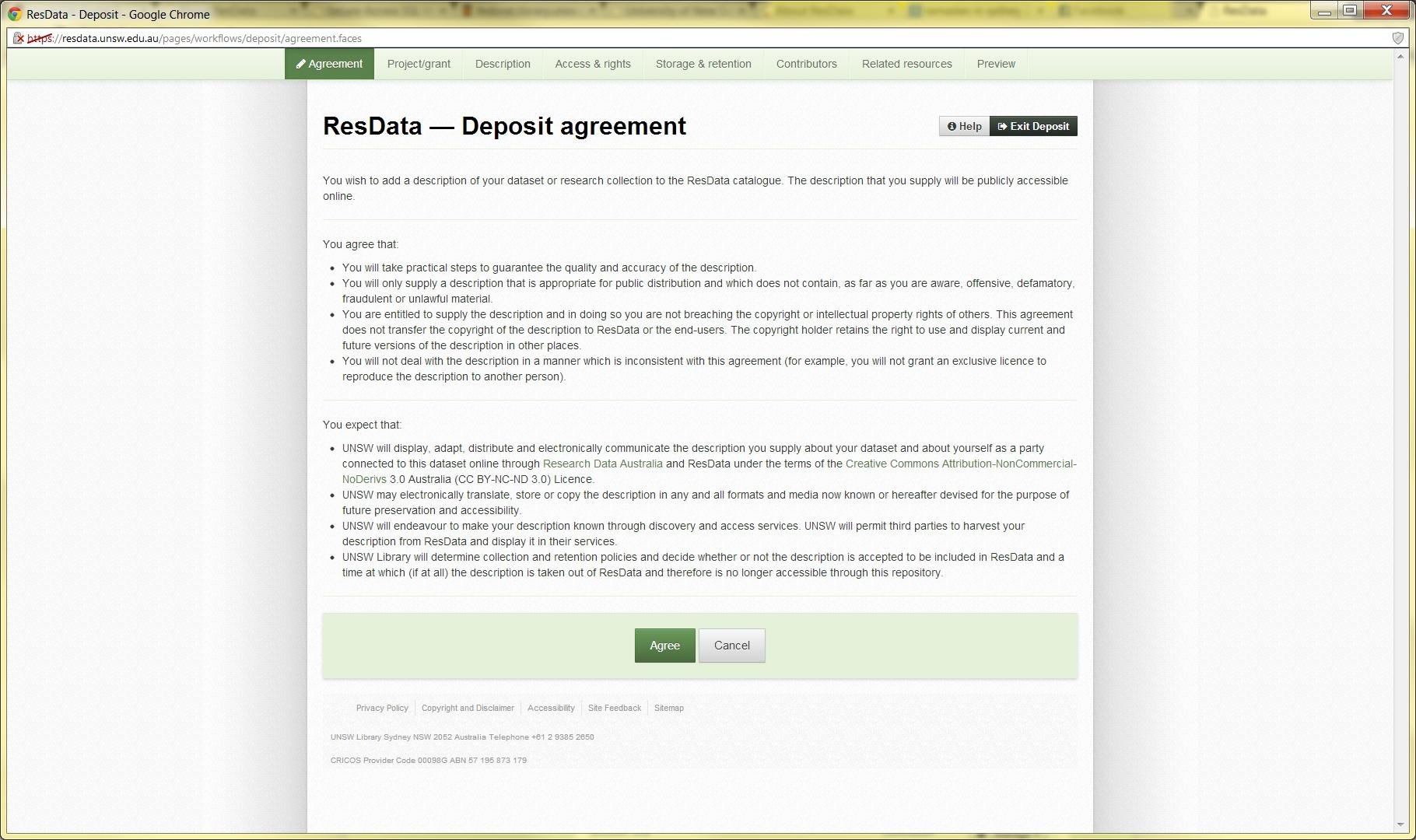Open the Privacy Policy page
Image resolution: width=1416 pixels, height=840 pixels.
tap(382, 708)
